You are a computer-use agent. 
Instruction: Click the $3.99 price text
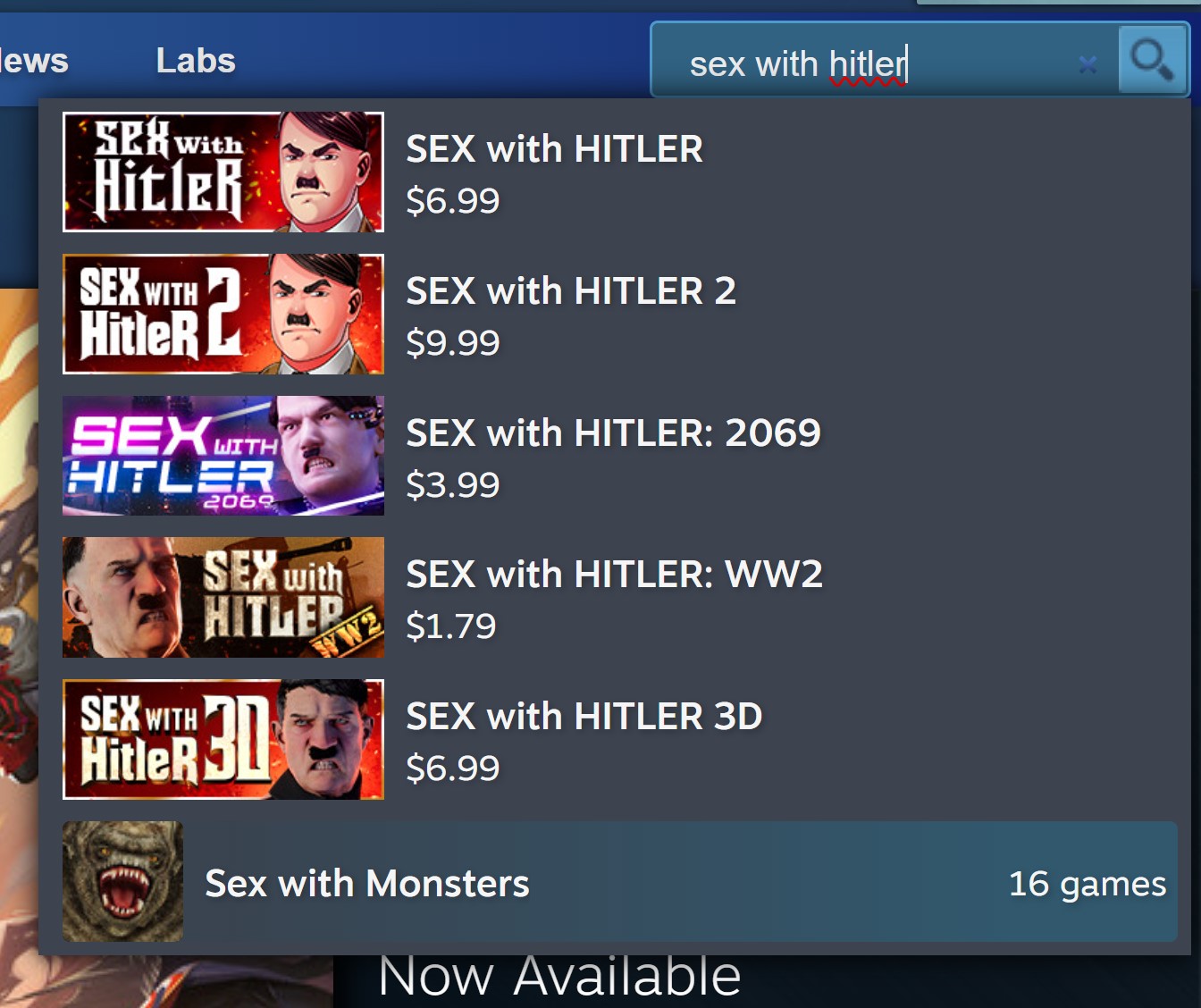(x=452, y=484)
